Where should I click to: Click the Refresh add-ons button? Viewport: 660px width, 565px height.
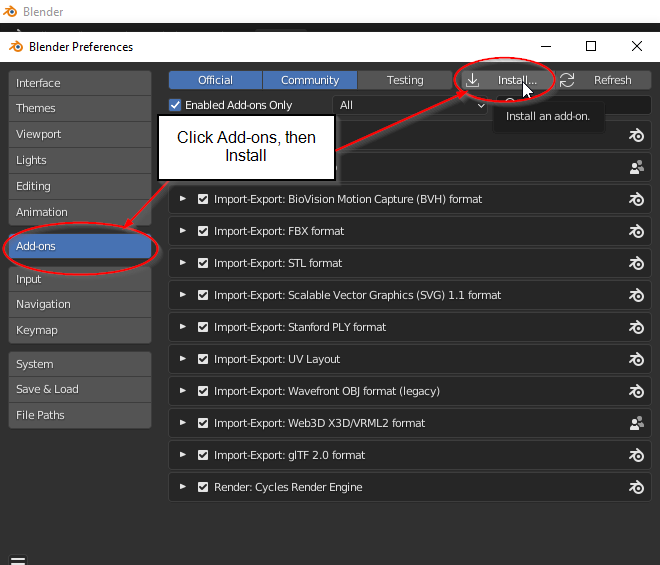(603, 80)
